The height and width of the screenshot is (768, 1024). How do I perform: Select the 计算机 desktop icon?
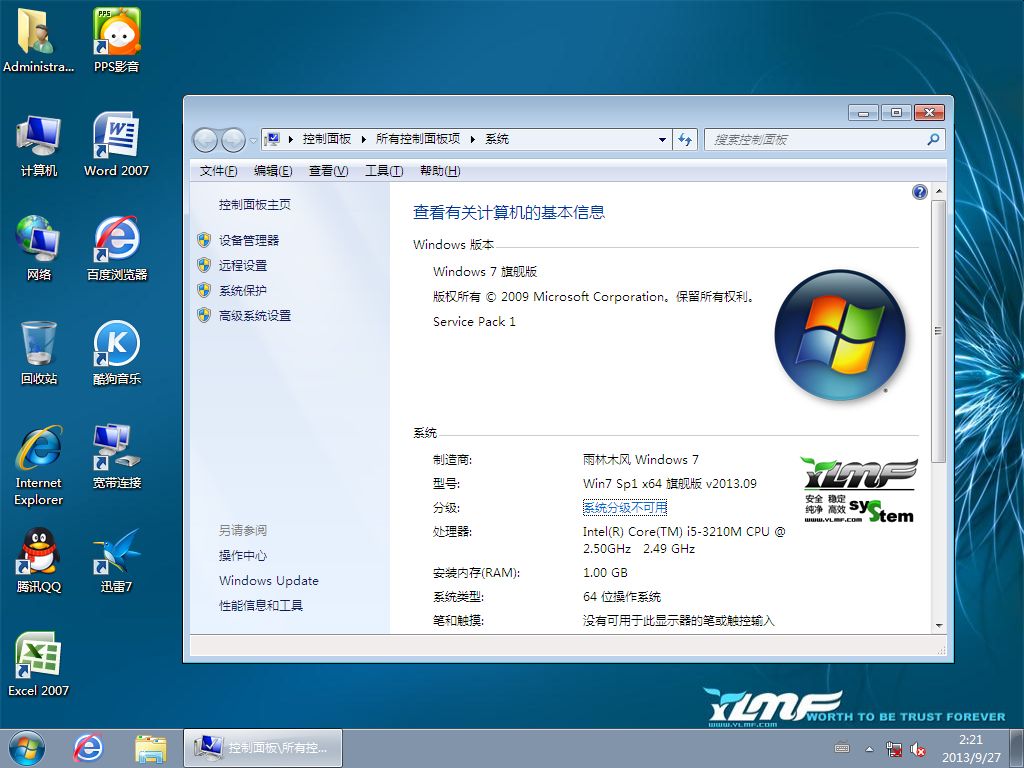tap(39, 145)
